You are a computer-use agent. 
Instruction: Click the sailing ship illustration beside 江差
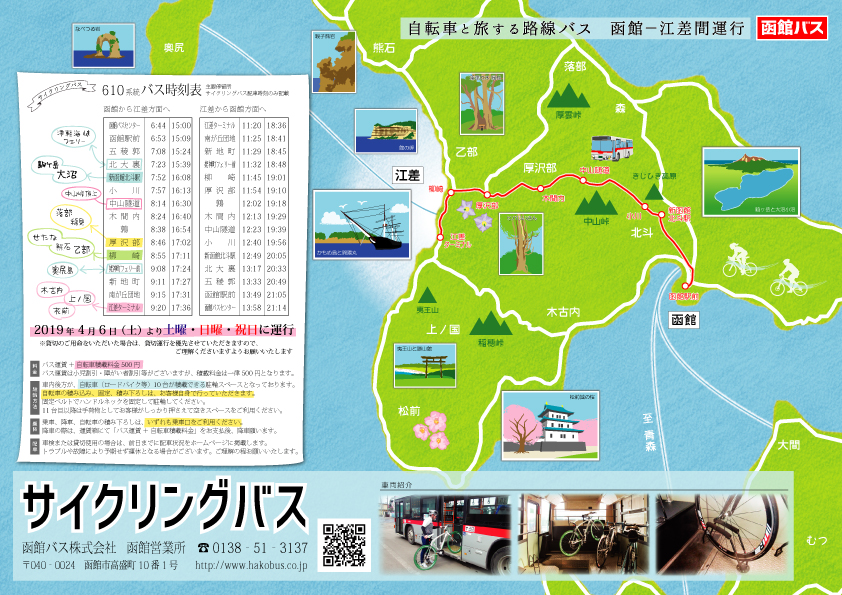[x=362, y=224]
